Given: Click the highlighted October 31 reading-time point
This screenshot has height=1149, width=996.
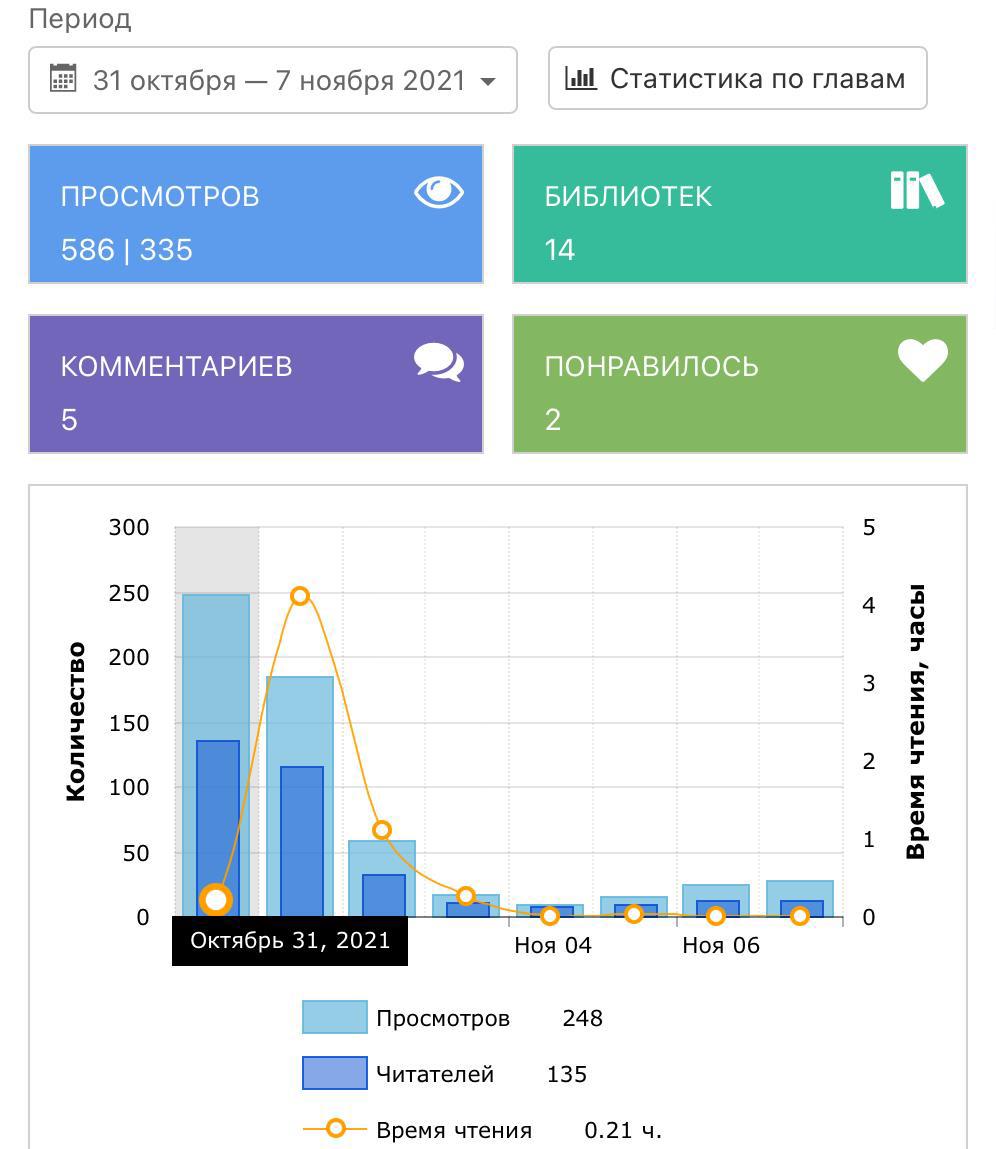Looking at the screenshot, I should click(x=216, y=900).
